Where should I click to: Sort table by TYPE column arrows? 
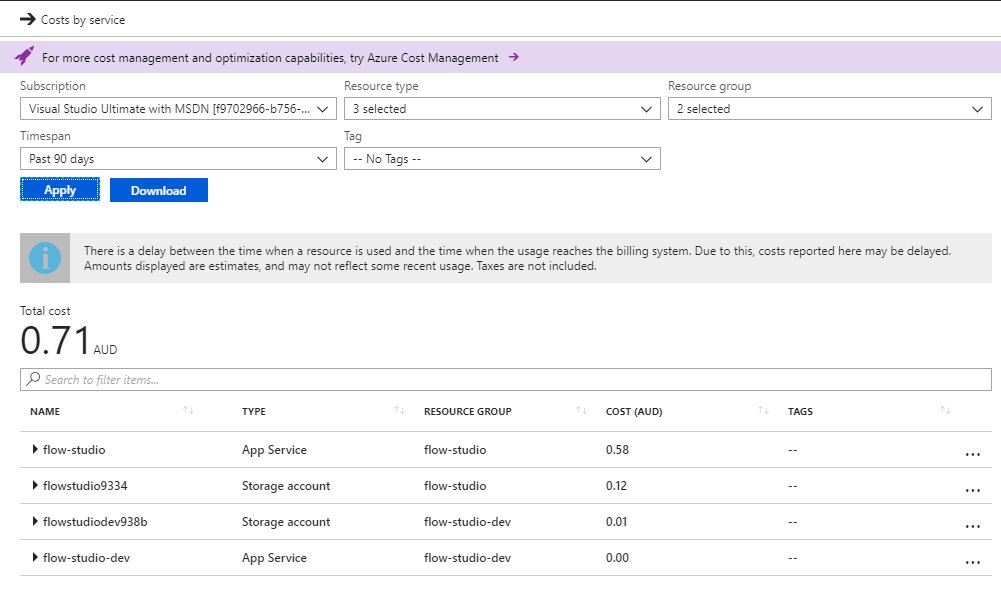click(x=399, y=410)
